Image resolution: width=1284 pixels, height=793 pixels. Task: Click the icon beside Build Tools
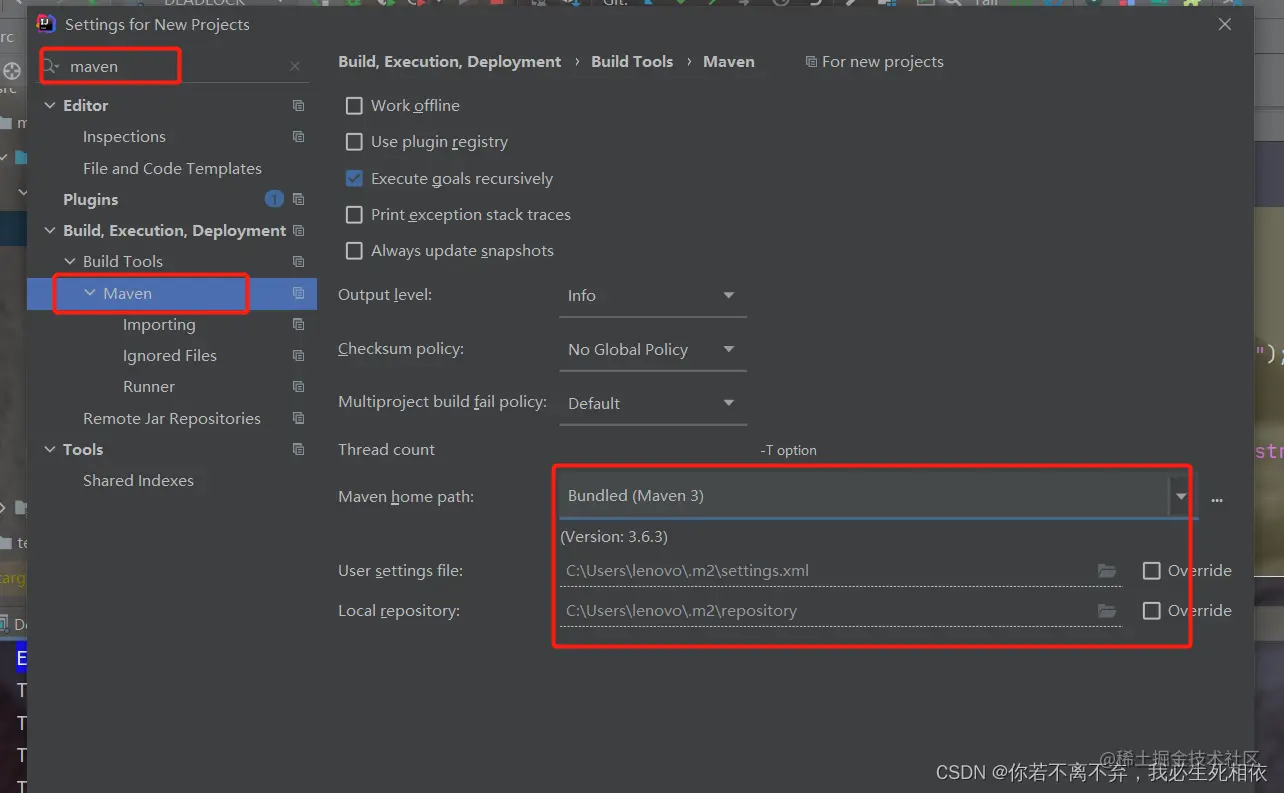298,261
